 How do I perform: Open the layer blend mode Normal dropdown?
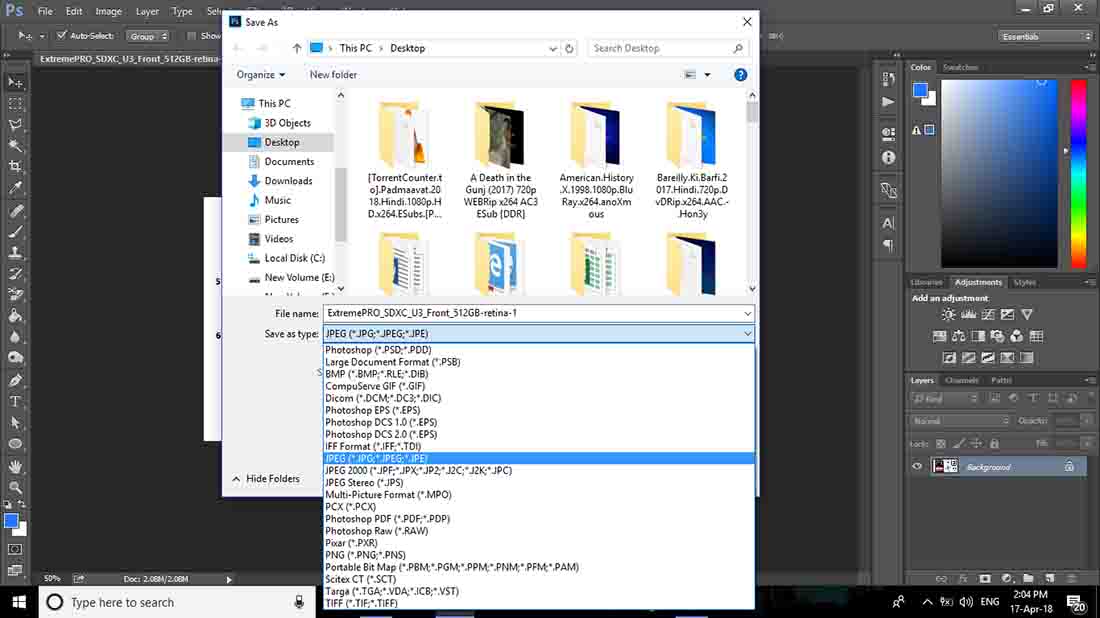(x=960, y=421)
